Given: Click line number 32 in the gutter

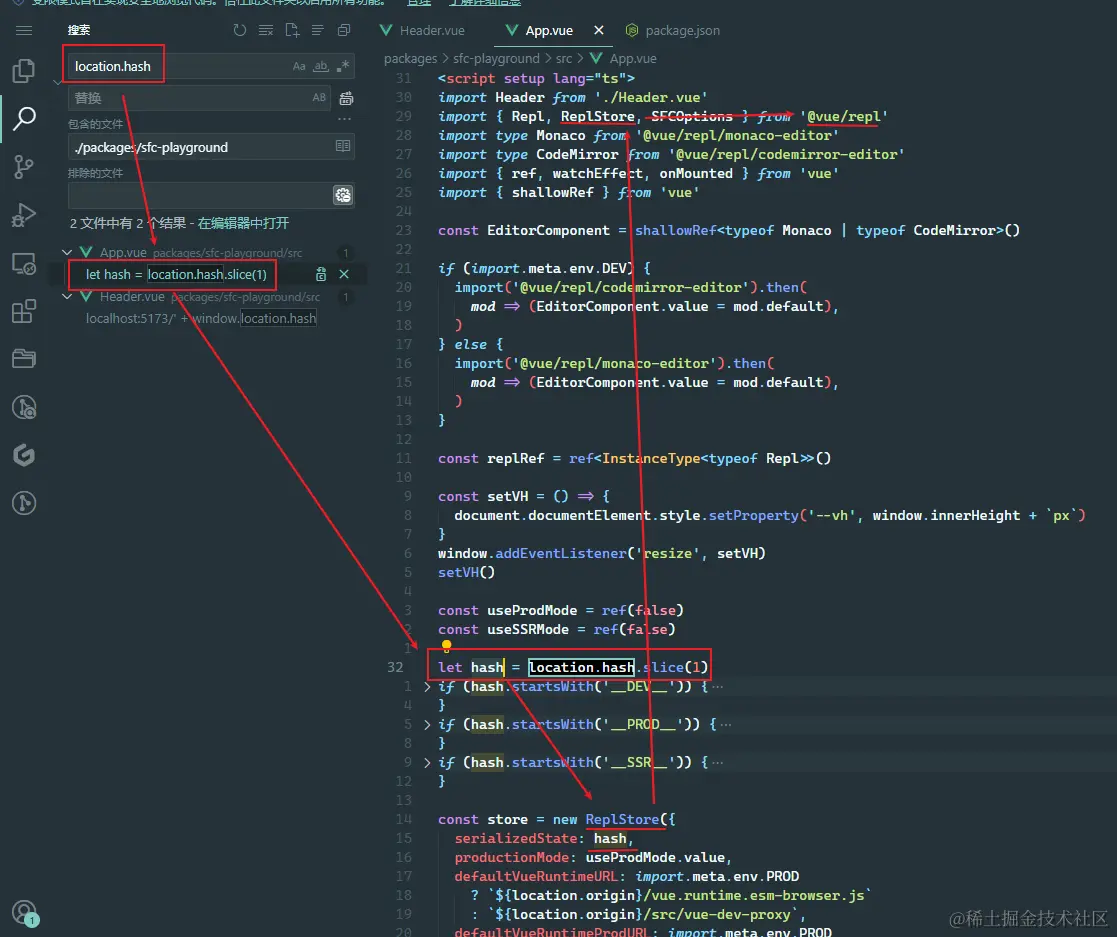Looking at the screenshot, I should (x=395, y=667).
